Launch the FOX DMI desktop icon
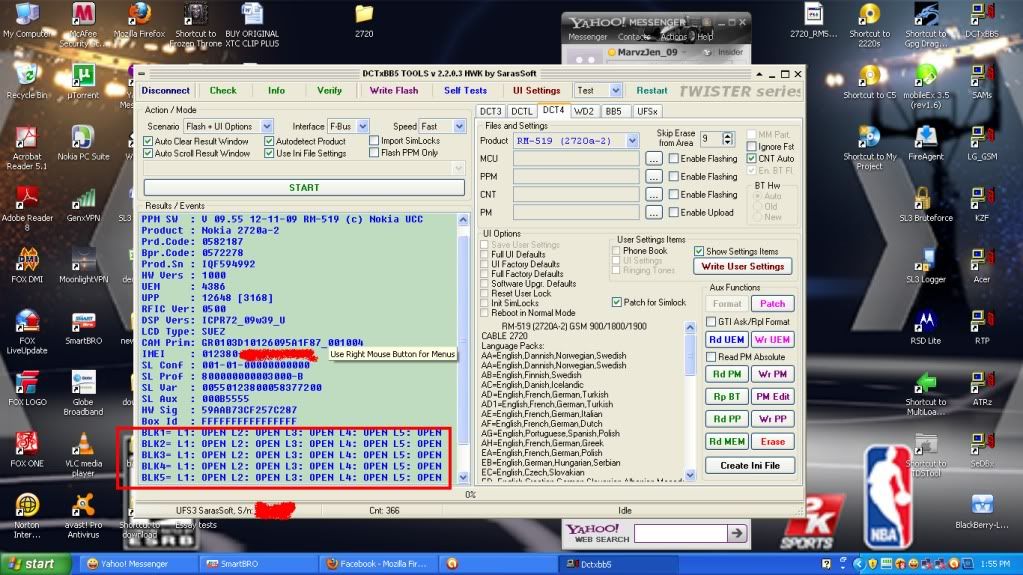The height and width of the screenshot is (575, 1023). [x=27, y=265]
